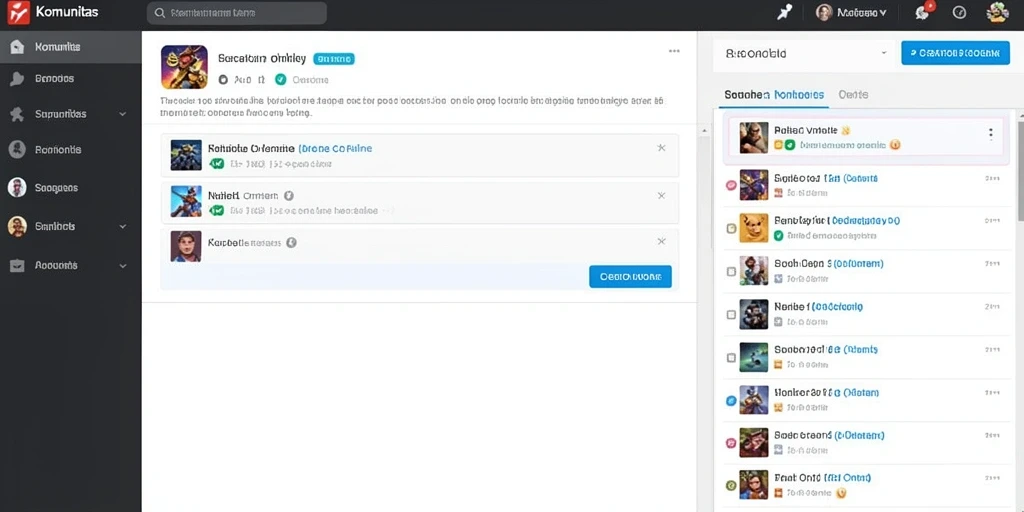Click the pin icon in the top bar

(784, 12)
